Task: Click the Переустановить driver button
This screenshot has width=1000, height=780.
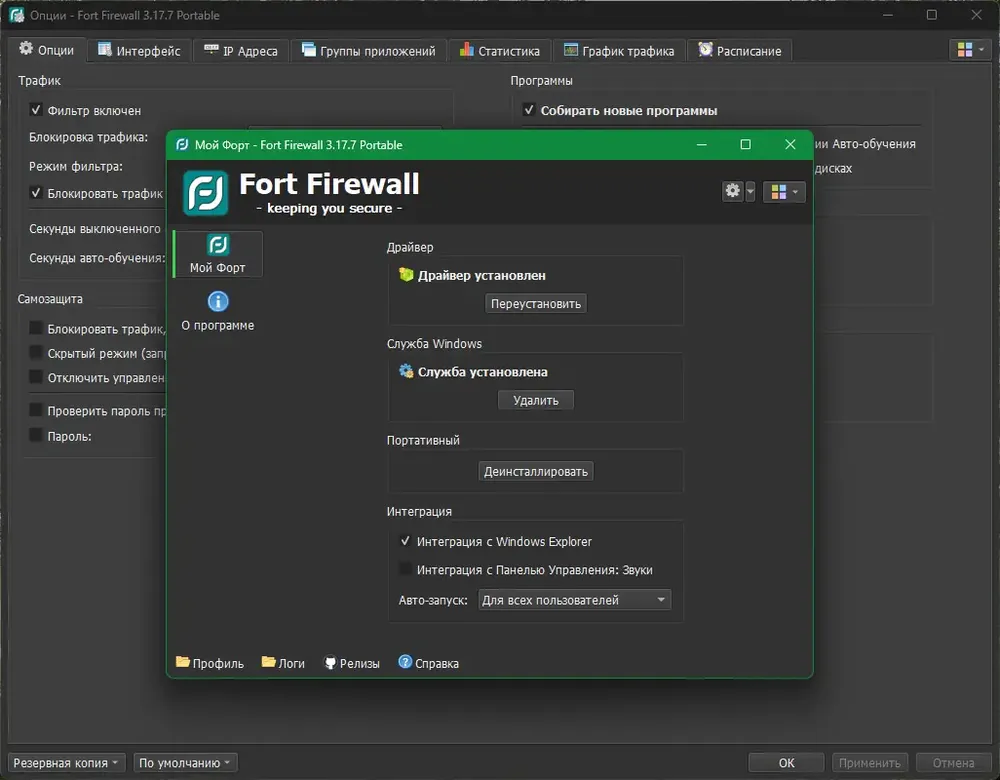Action: [536, 304]
